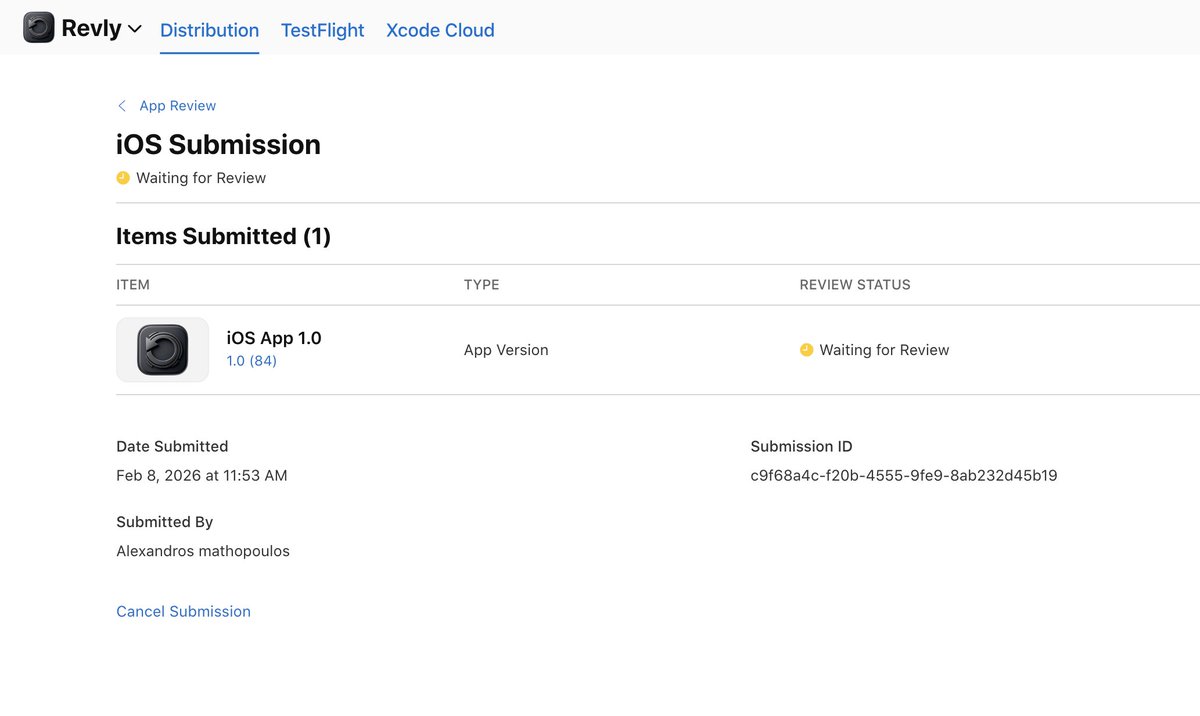Viewport: 1200px width, 716px height.
Task: Open the Revly app switcher chevron
Action: (x=135, y=30)
